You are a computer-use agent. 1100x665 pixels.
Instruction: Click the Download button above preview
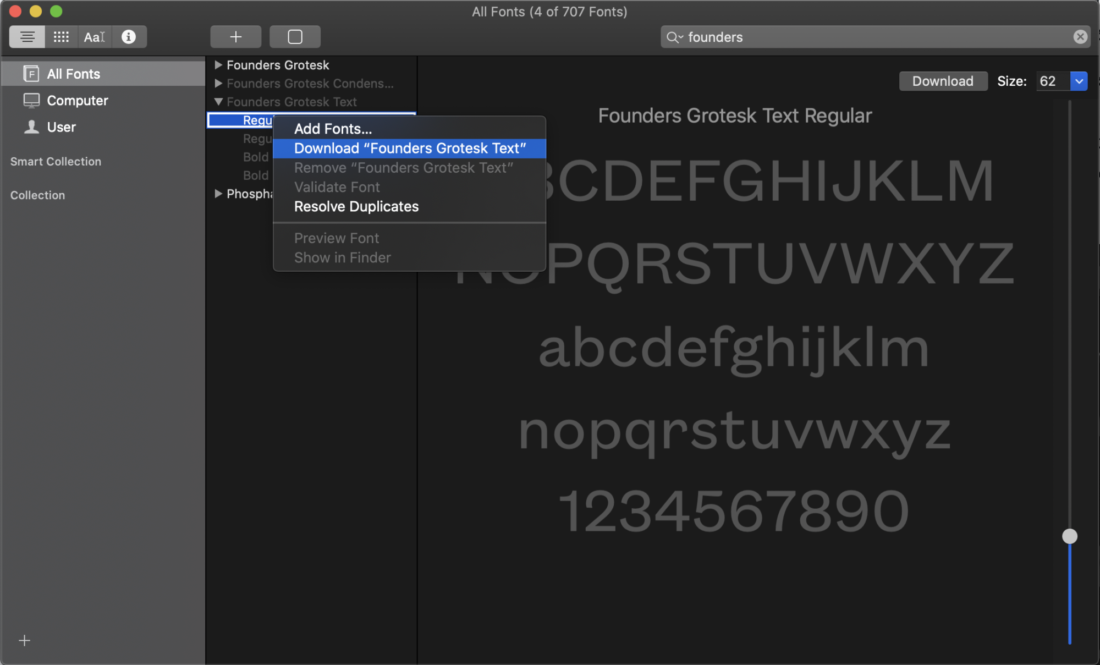(x=943, y=81)
